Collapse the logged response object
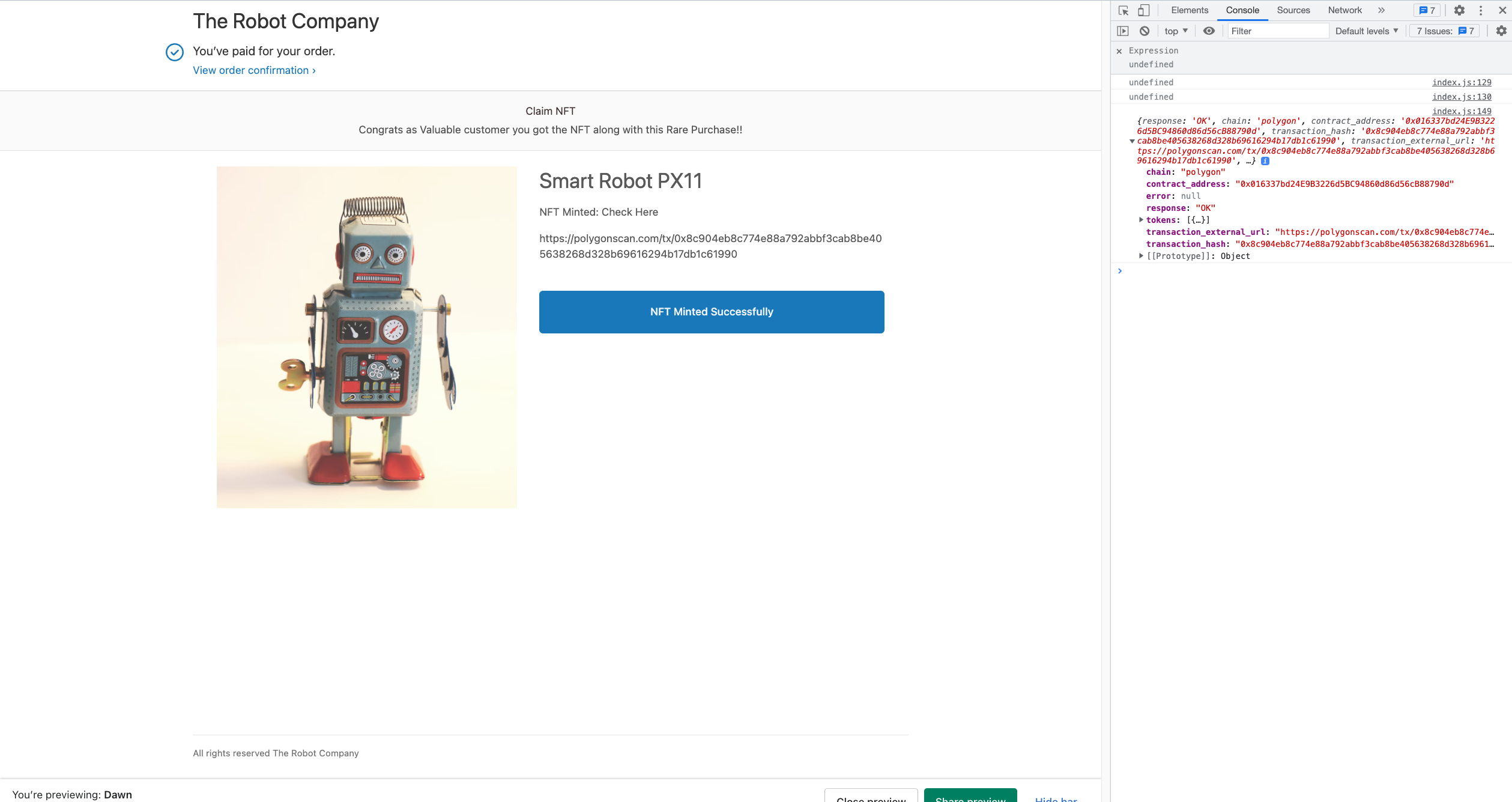The height and width of the screenshot is (802, 1512). [1132, 141]
